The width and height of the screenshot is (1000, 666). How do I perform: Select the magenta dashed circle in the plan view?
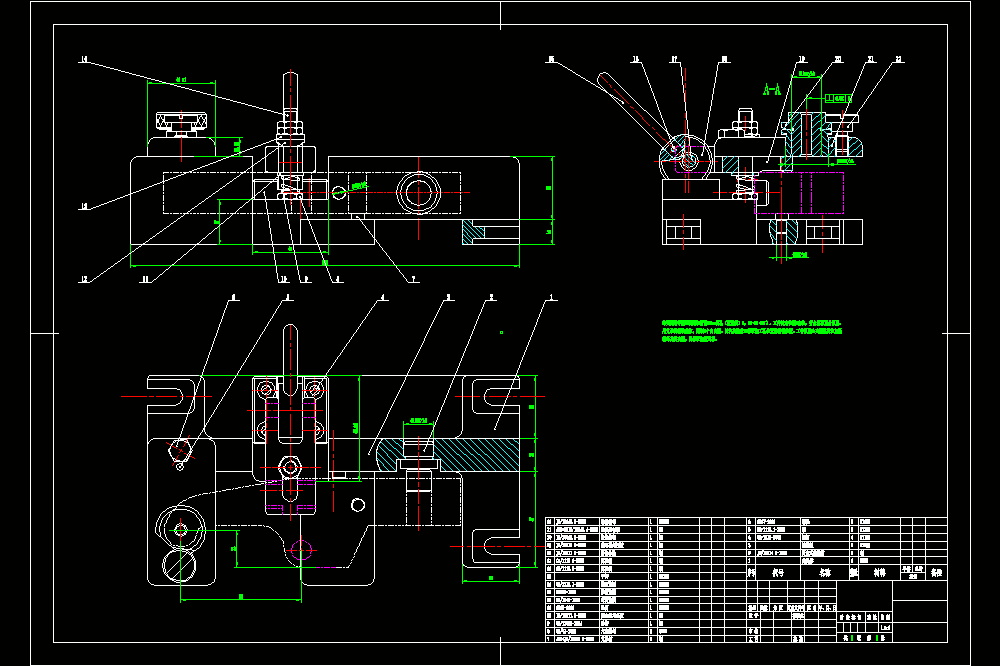click(x=302, y=549)
